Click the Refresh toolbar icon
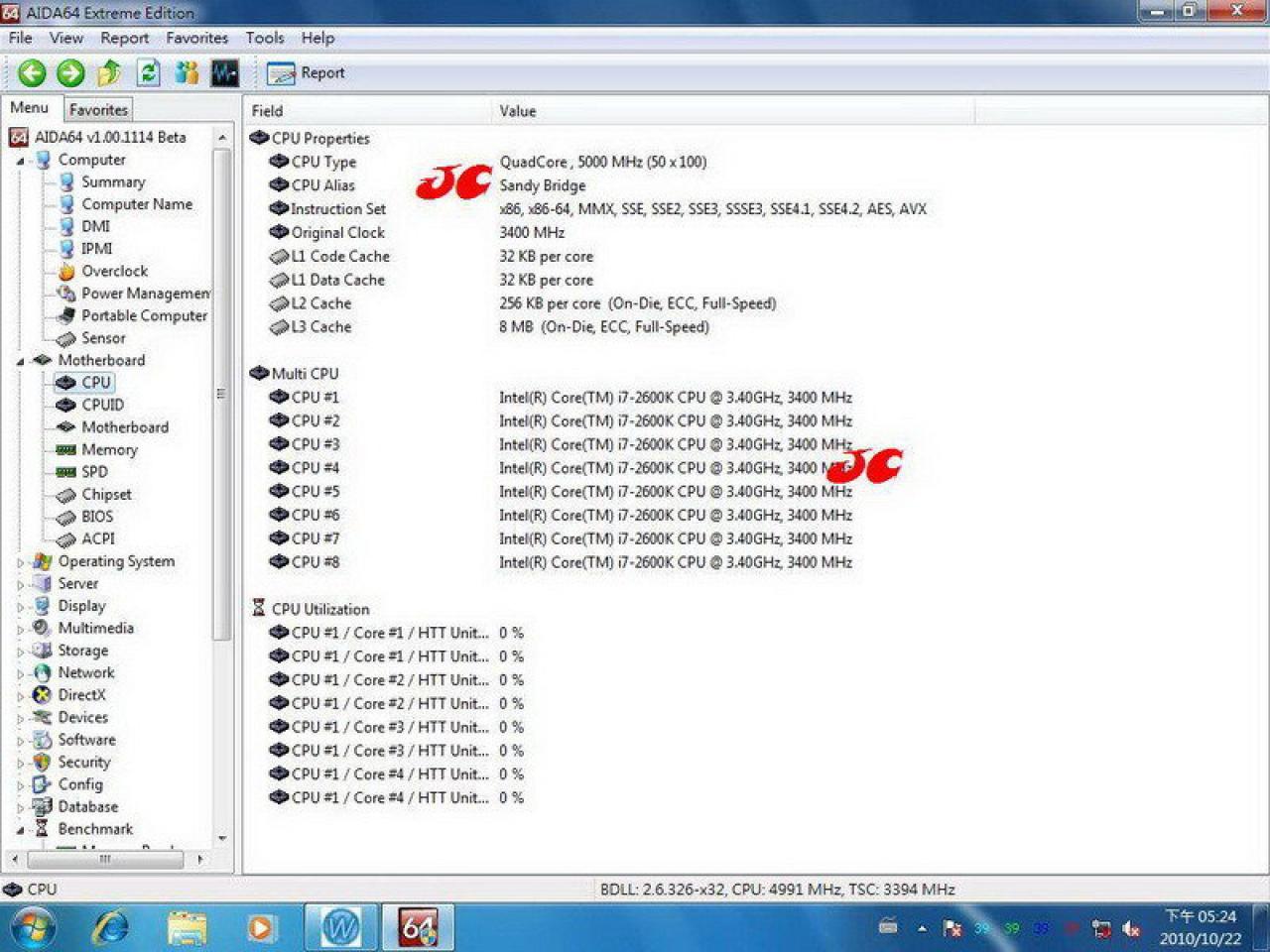The height and width of the screenshot is (952, 1270). (x=148, y=72)
